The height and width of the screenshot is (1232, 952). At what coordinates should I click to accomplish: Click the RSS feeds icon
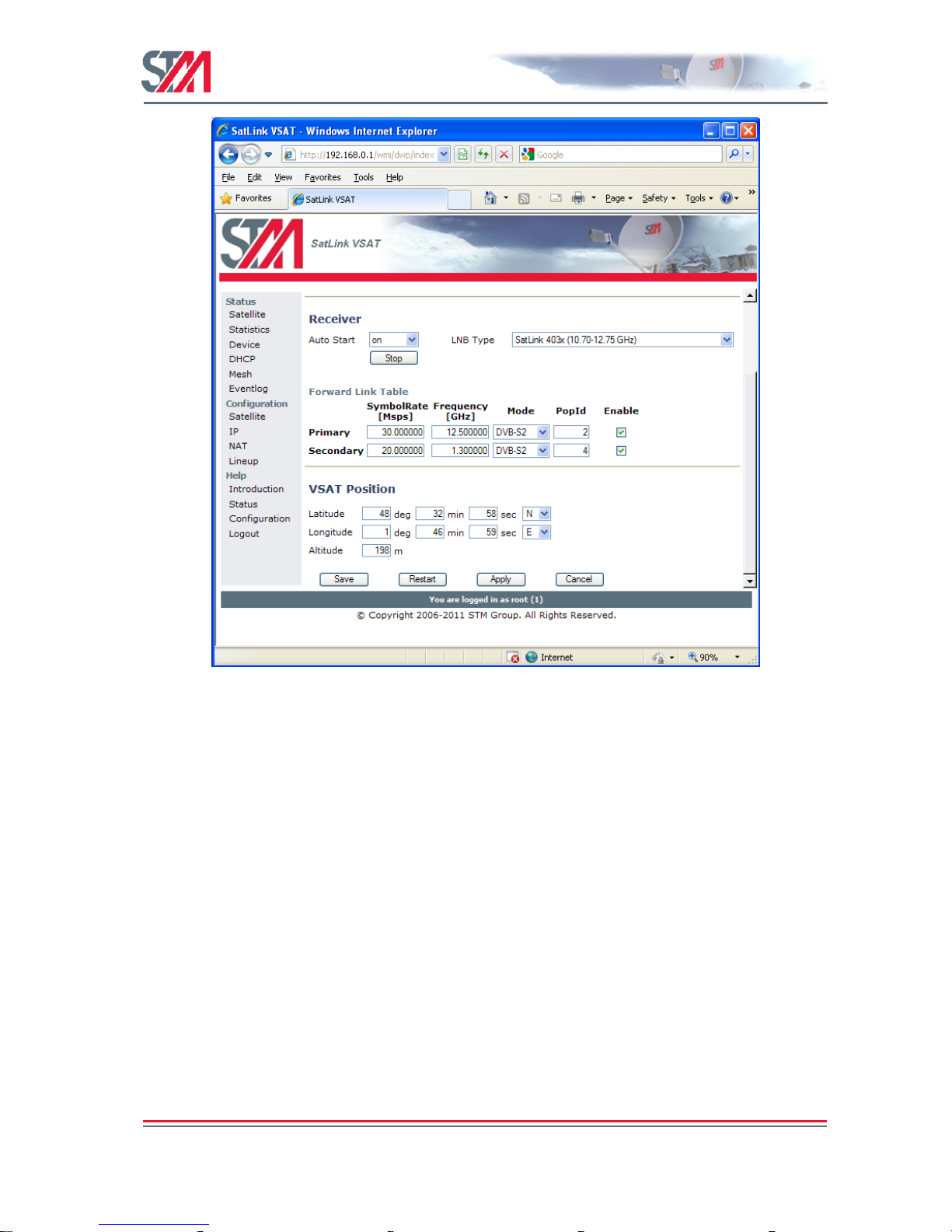coord(524,198)
